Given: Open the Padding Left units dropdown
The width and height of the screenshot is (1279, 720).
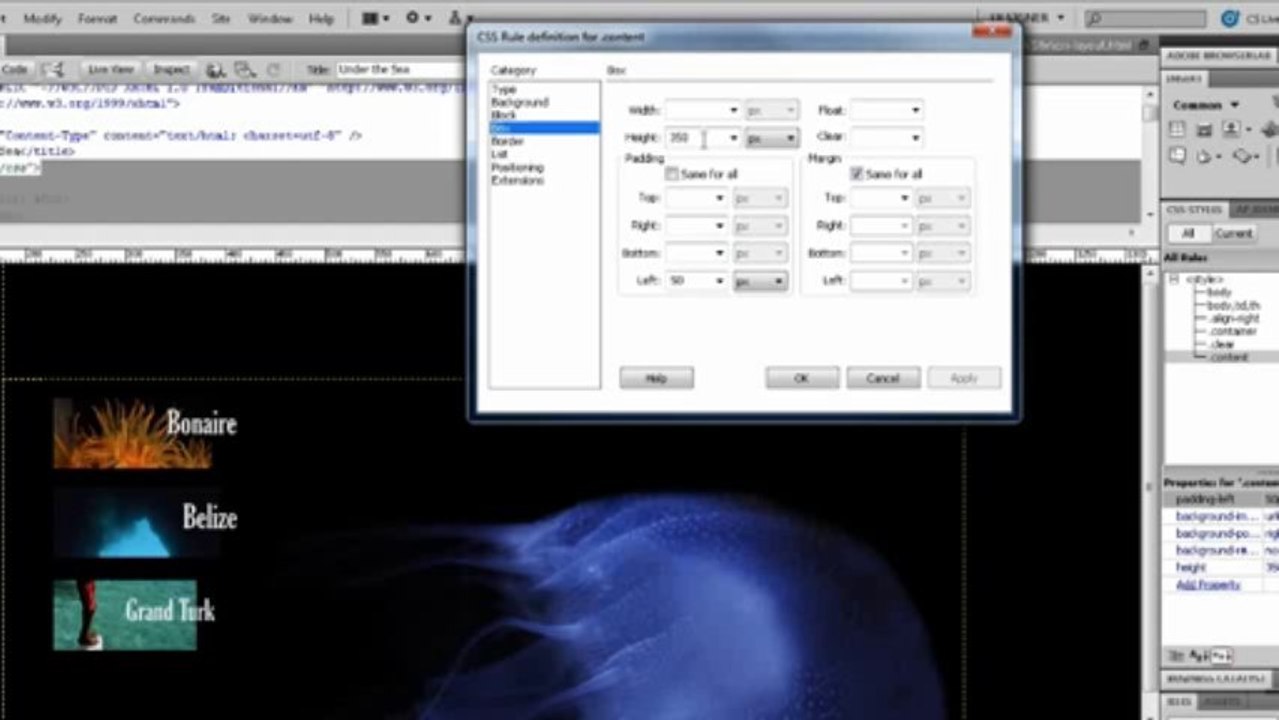Looking at the screenshot, I should (x=760, y=282).
